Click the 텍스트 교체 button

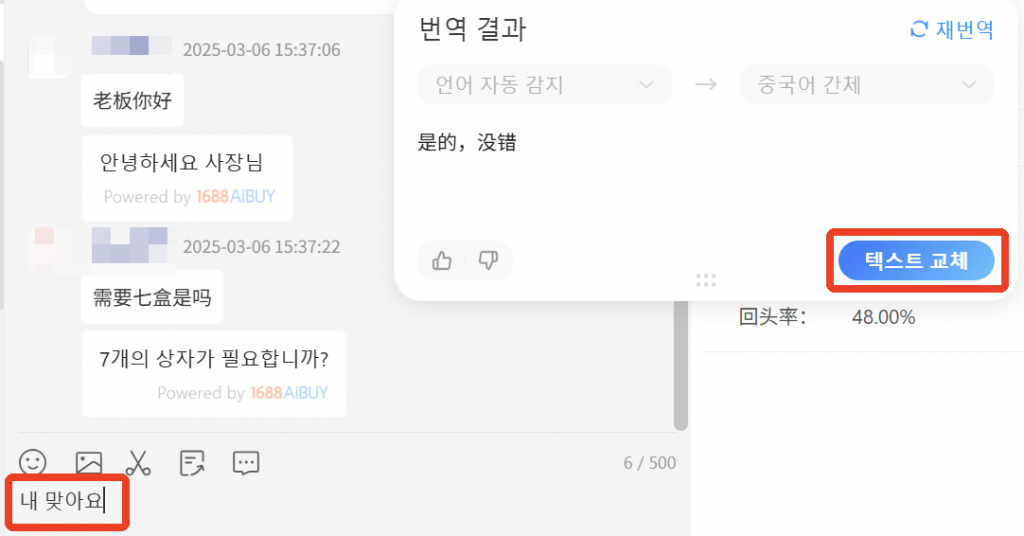(x=916, y=260)
